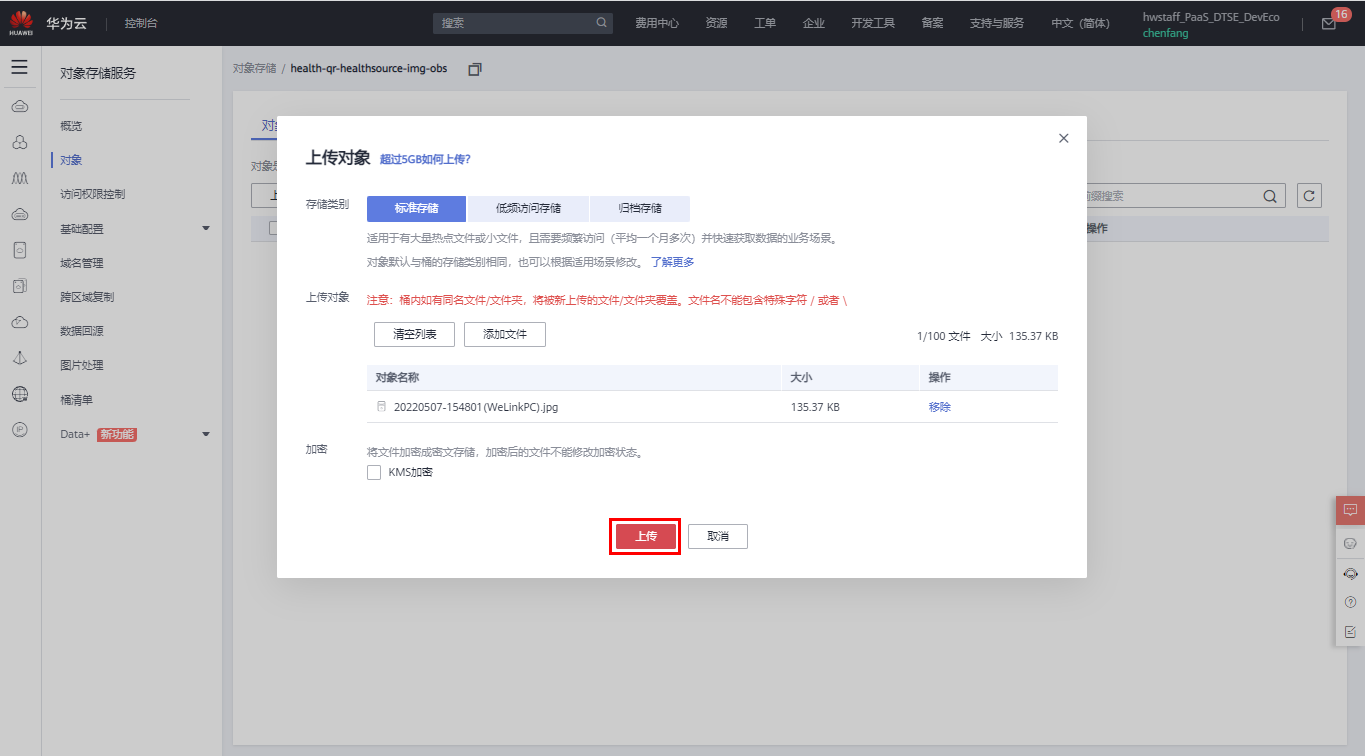Screen dimensions: 1365x756
Task: Go to 对象 in sidebar
Action: tap(71, 160)
